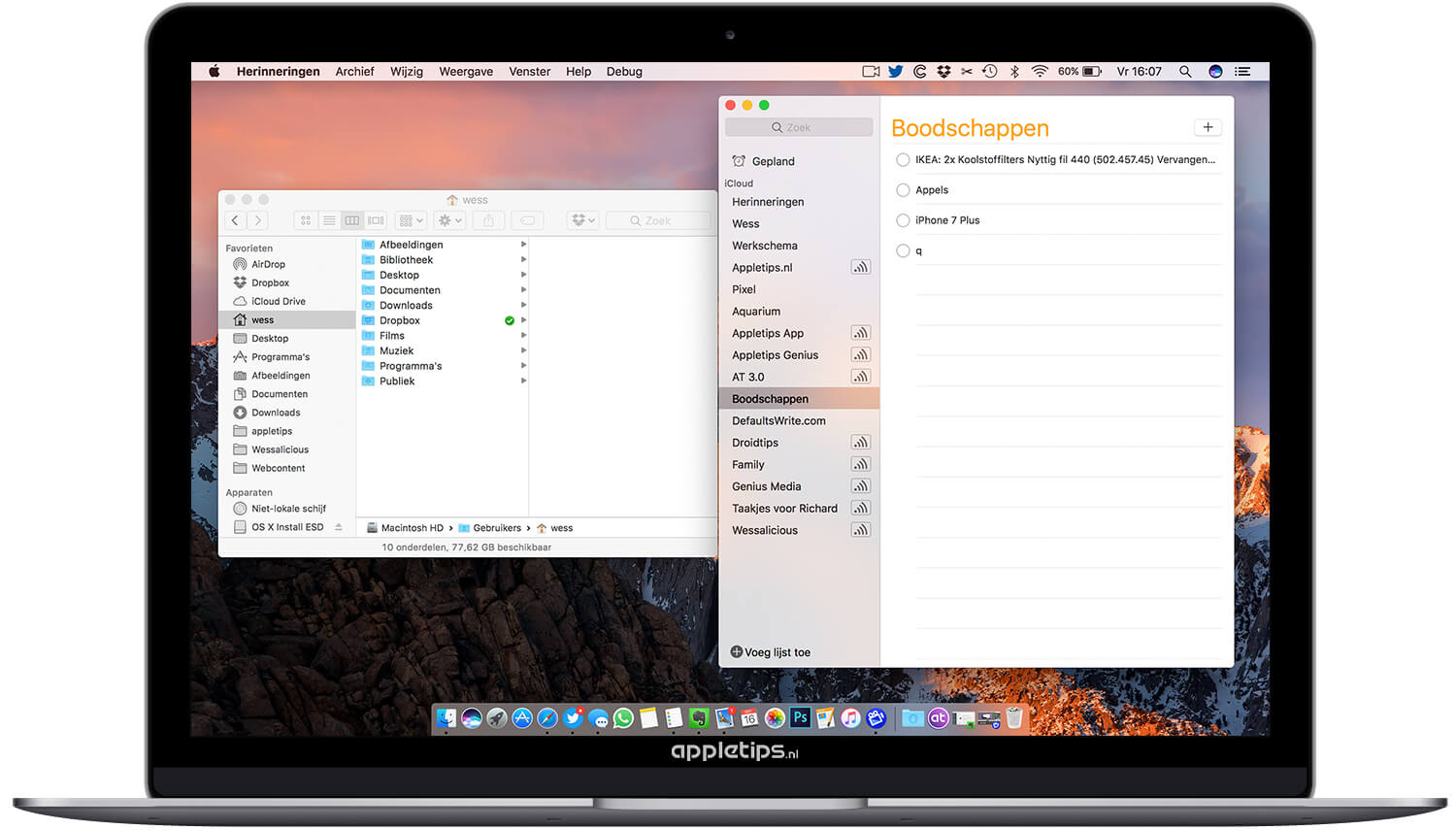Open the Archief menu
Viewport: 1456px width, 830px height.
(354, 72)
